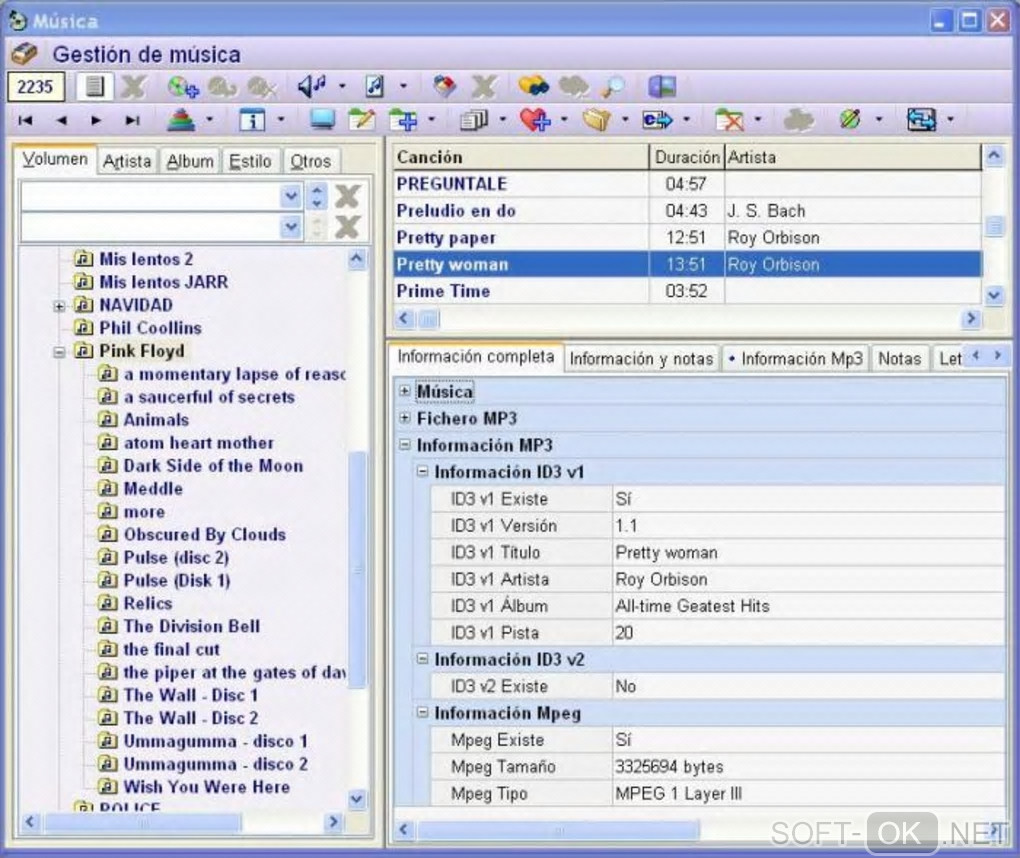Click the blue info window icon
Screen dimensions: 1020x858
251,120
